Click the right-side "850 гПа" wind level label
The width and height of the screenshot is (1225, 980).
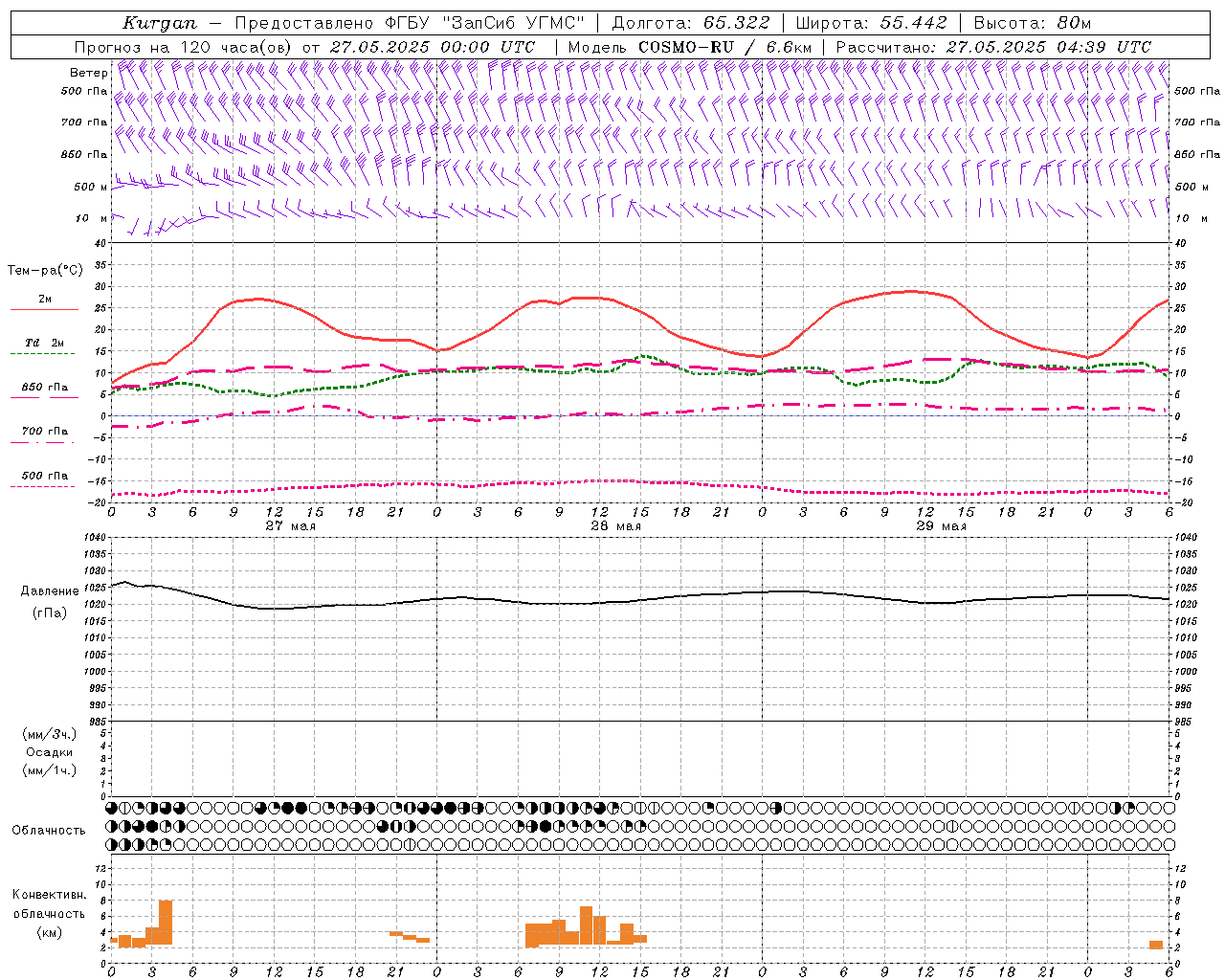[1196, 154]
